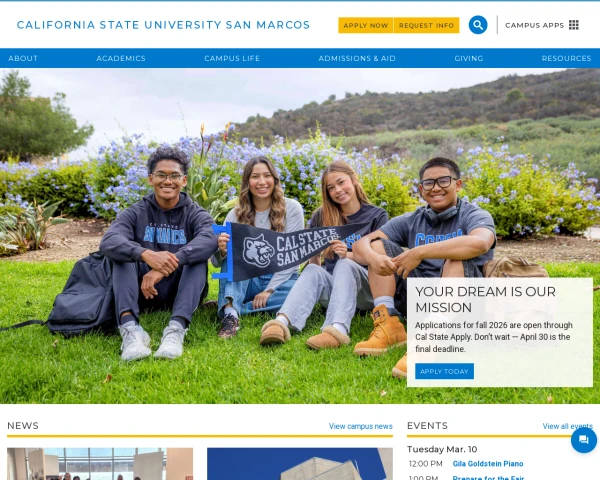Screen dimensions: 600x480
Task: Click the Apply Today button
Action: tap(444, 371)
